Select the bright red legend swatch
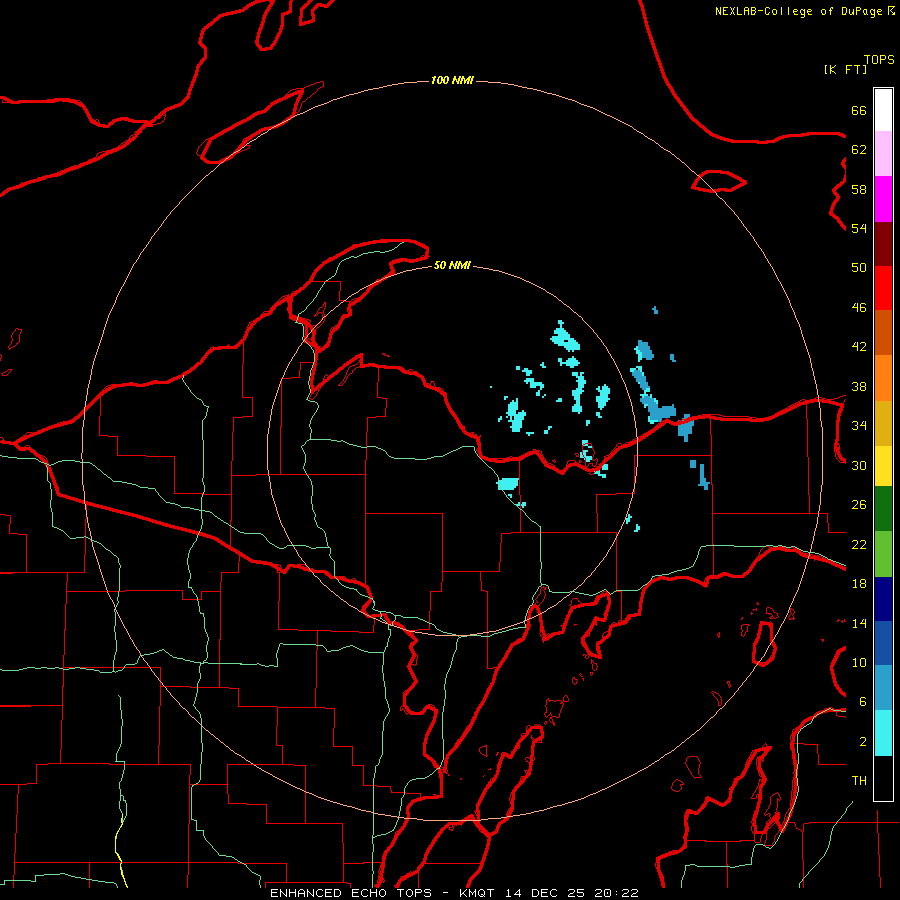The image size is (900, 900). click(x=883, y=289)
